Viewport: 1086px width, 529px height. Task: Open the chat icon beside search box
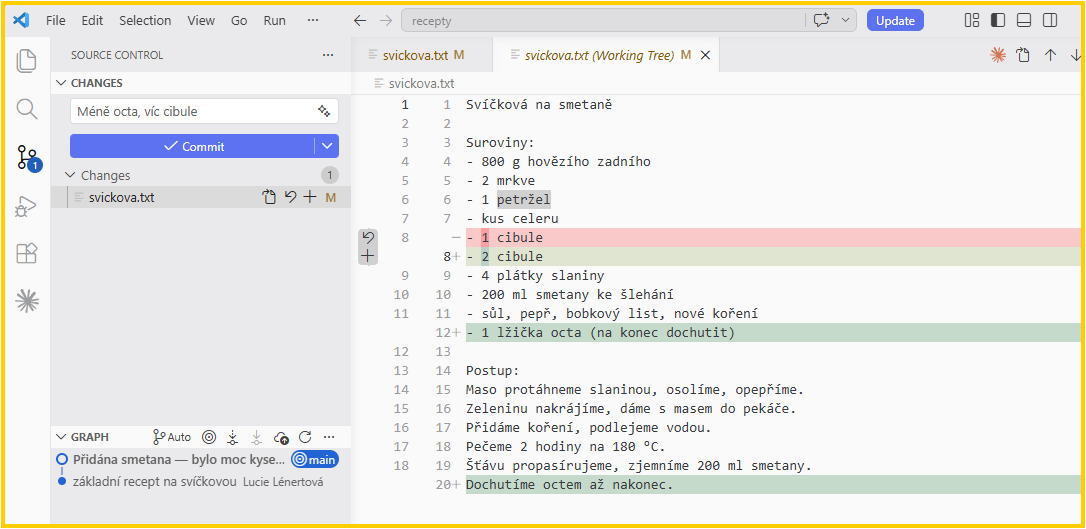click(822, 21)
